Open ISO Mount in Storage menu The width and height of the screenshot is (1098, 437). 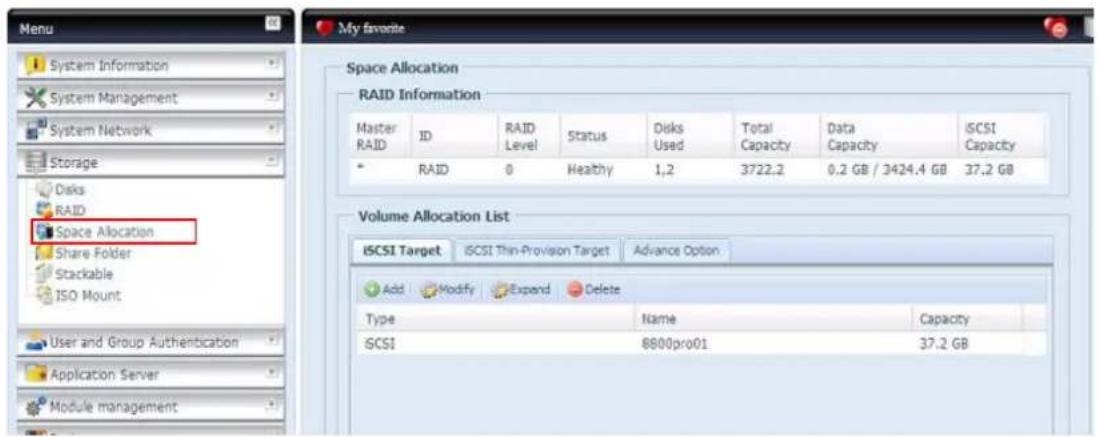point(87,296)
